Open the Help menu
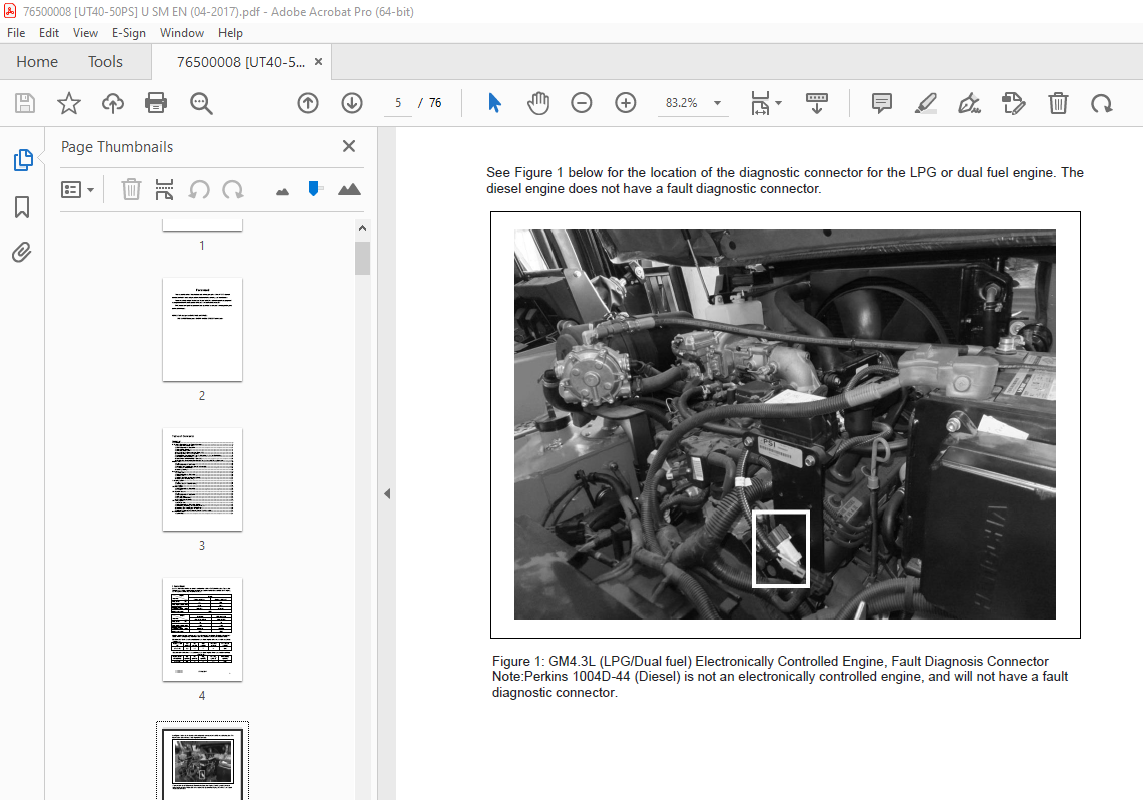 (x=230, y=33)
